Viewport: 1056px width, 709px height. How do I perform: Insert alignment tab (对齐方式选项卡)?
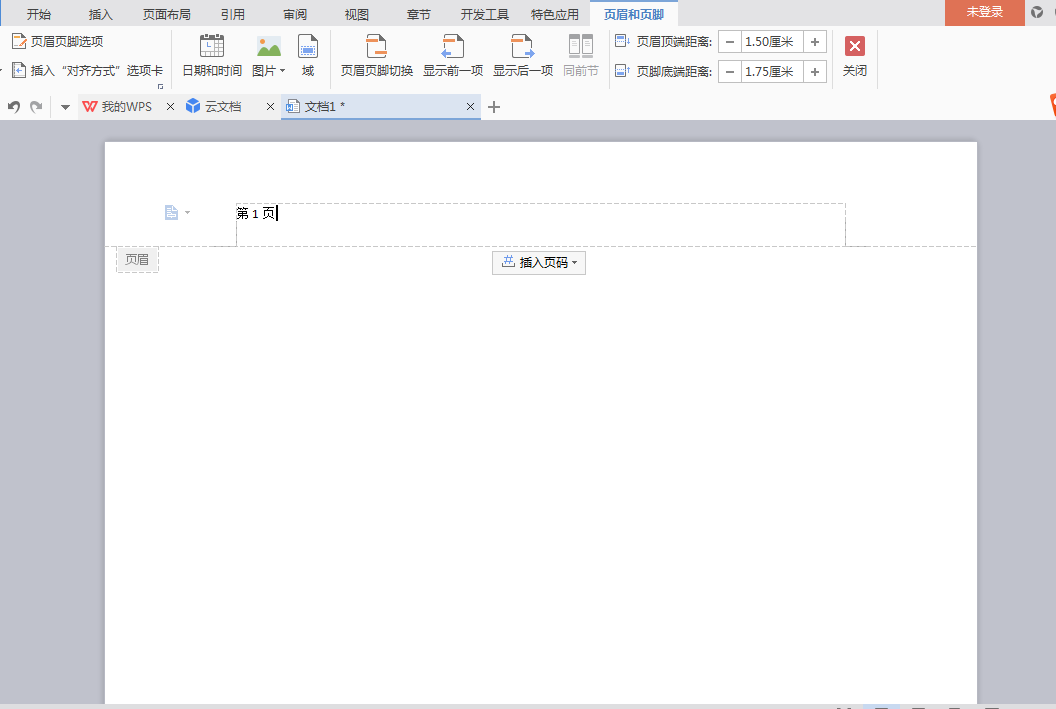tap(88, 71)
